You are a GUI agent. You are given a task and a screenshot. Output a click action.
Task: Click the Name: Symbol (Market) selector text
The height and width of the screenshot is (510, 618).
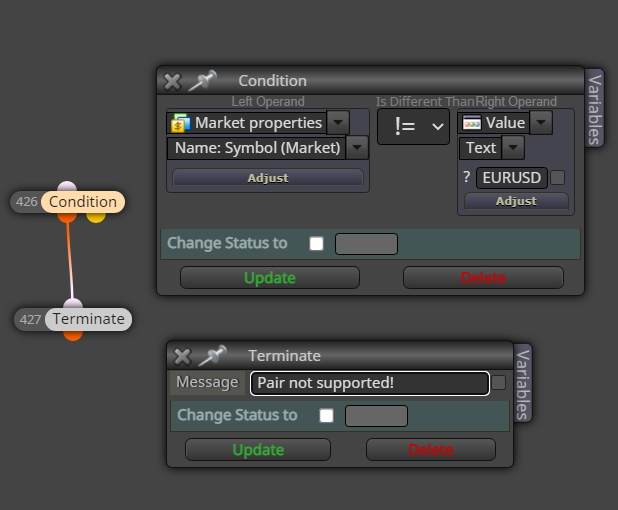(x=257, y=148)
